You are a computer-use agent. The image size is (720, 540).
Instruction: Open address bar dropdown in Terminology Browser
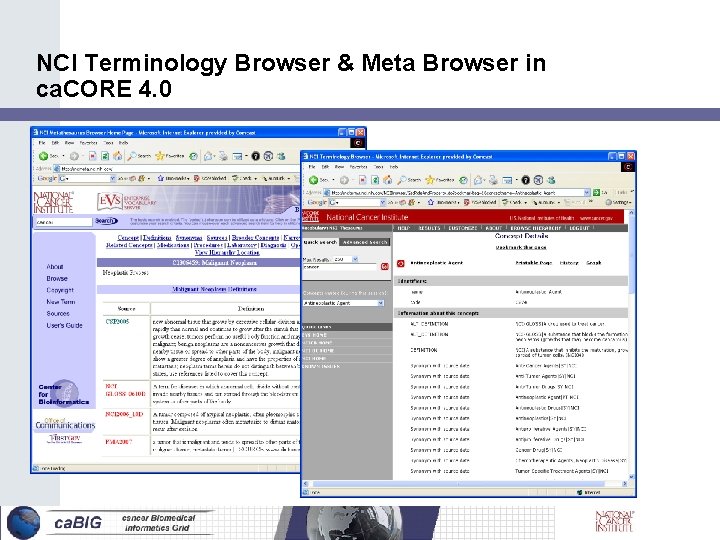point(587,192)
